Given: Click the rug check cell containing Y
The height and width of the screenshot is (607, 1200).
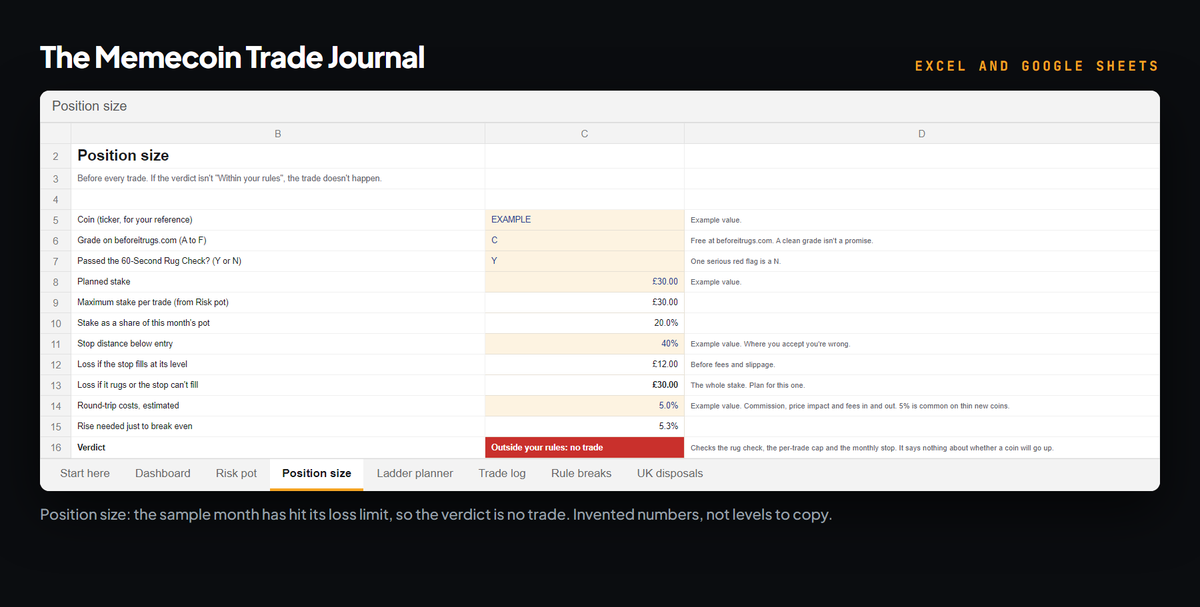Looking at the screenshot, I should tap(584, 261).
